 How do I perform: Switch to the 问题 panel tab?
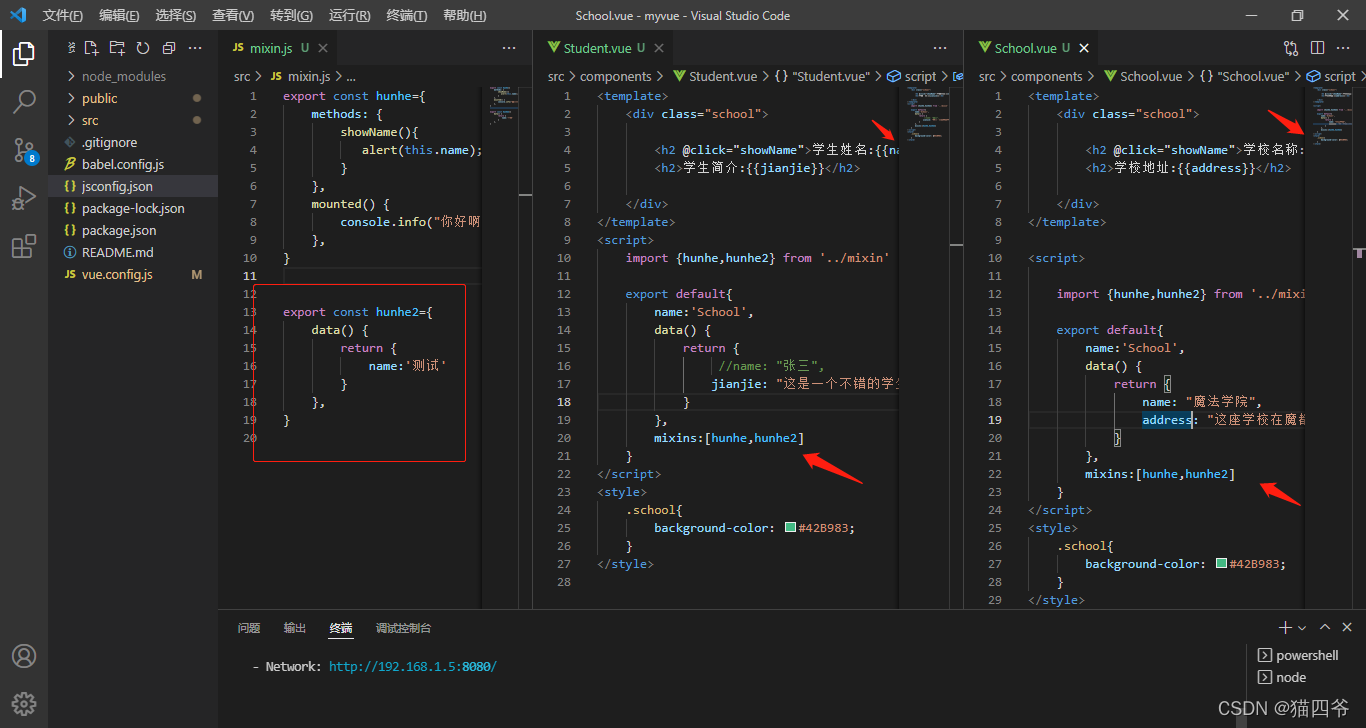pos(249,628)
